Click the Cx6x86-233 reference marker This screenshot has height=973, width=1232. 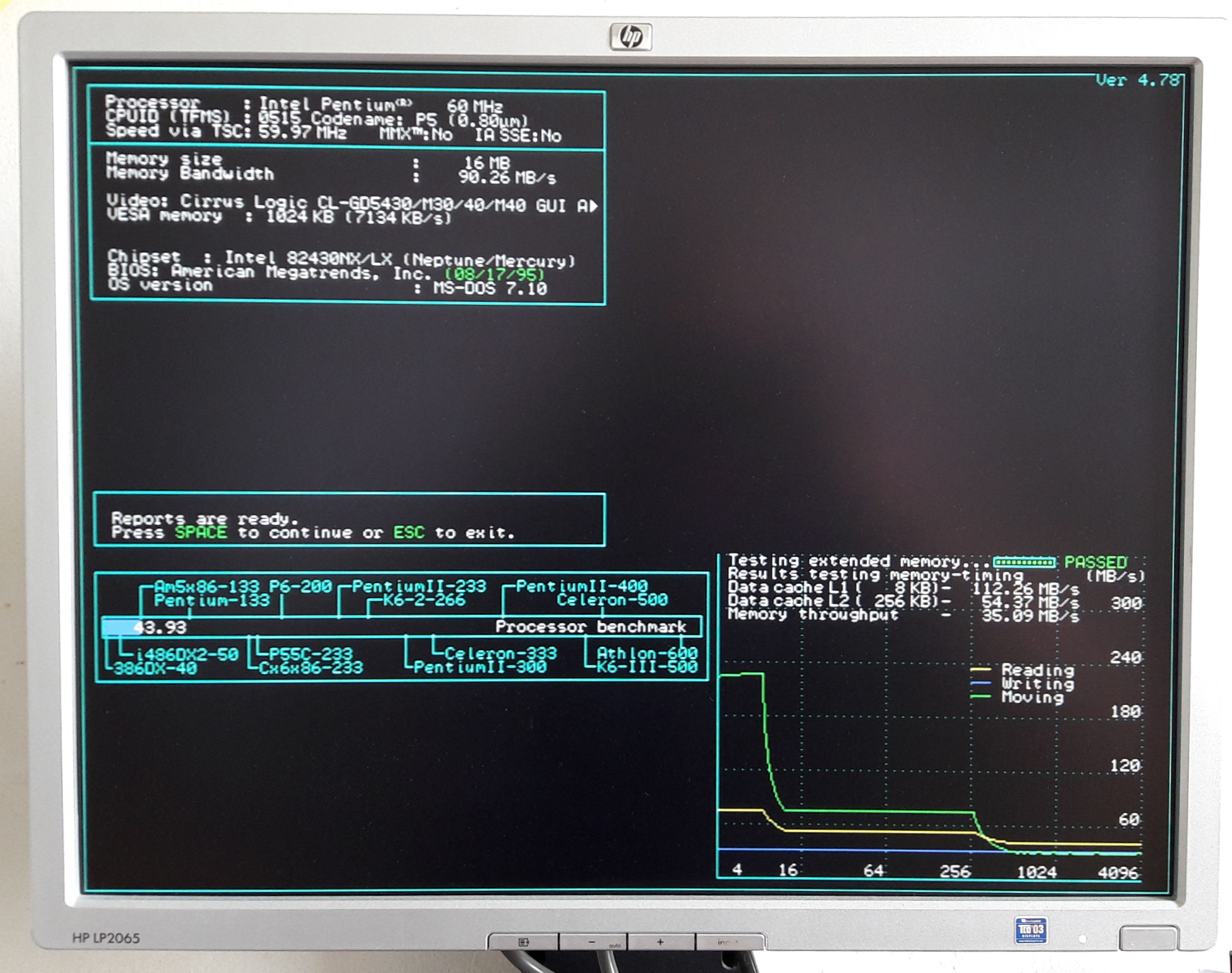tap(311, 668)
